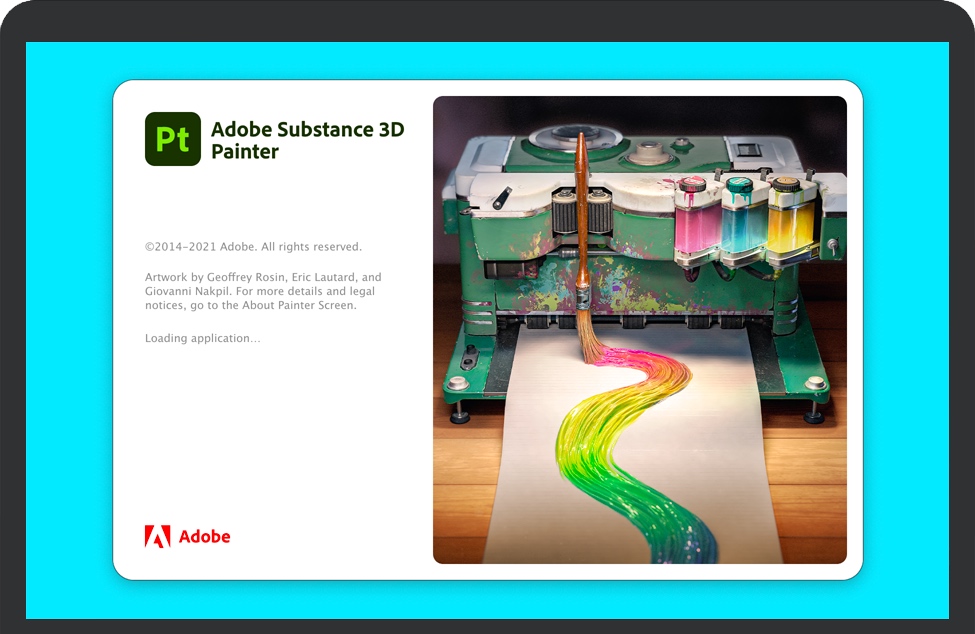Click the paint machine splash artwork
Screen dimensions: 975x634
(640, 330)
